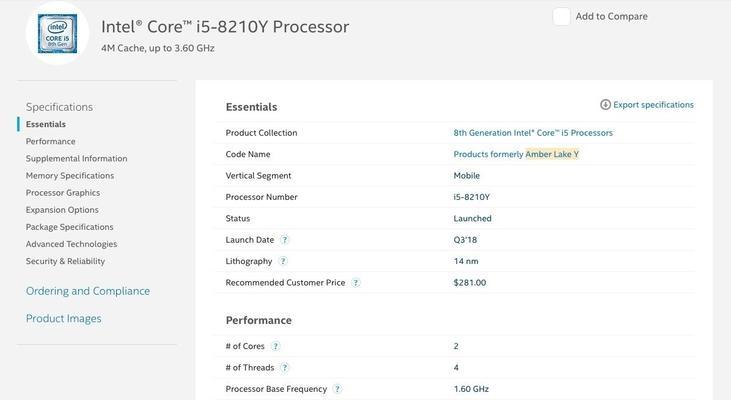Navigate to Memory Specifications in sidebar
This screenshot has width=731, height=400.
pos(70,176)
